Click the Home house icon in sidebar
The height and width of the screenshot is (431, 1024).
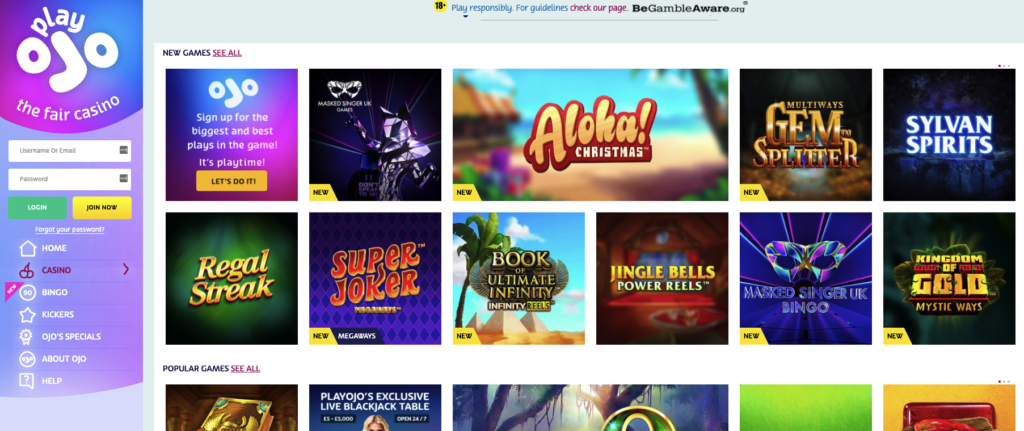pyautogui.click(x=27, y=248)
